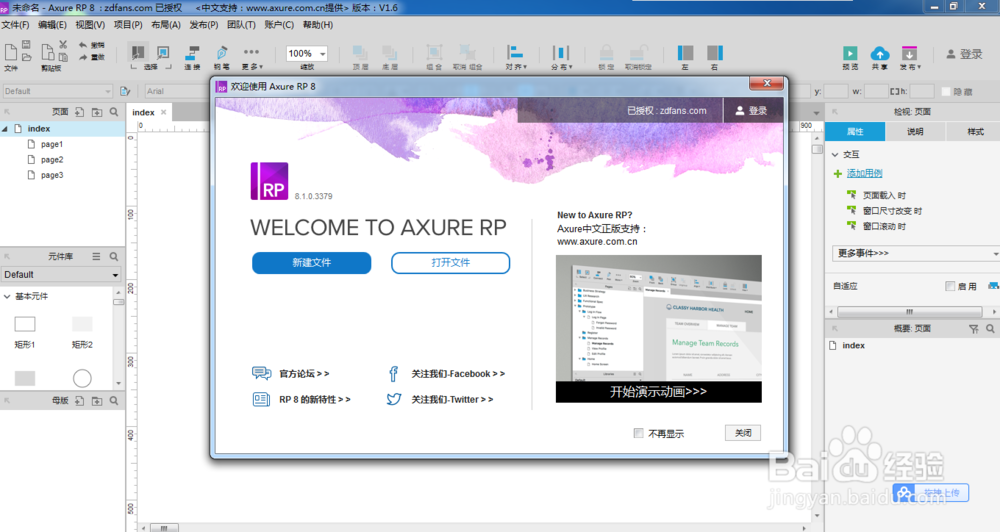Toggle the hidden (隐藏) checkbox
This screenshot has width=1000, height=532.
[946, 92]
